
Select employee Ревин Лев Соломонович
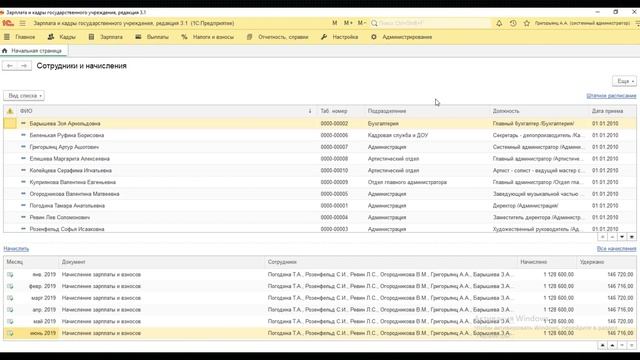(60, 218)
